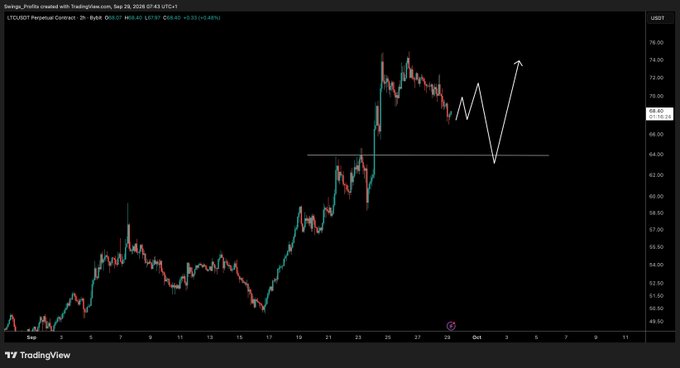Click date label 13 on time axis

209,337
